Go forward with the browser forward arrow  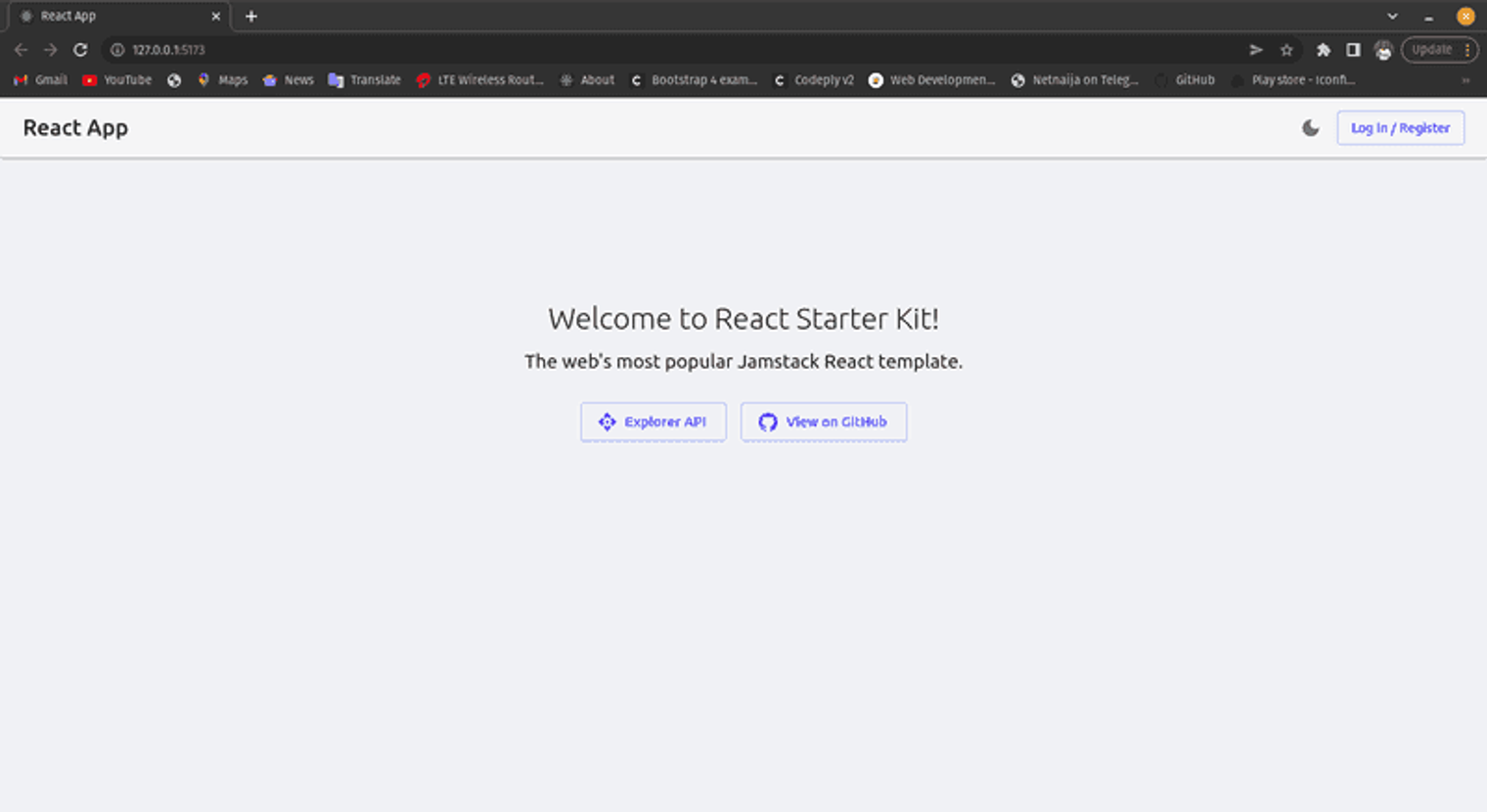[x=51, y=50]
